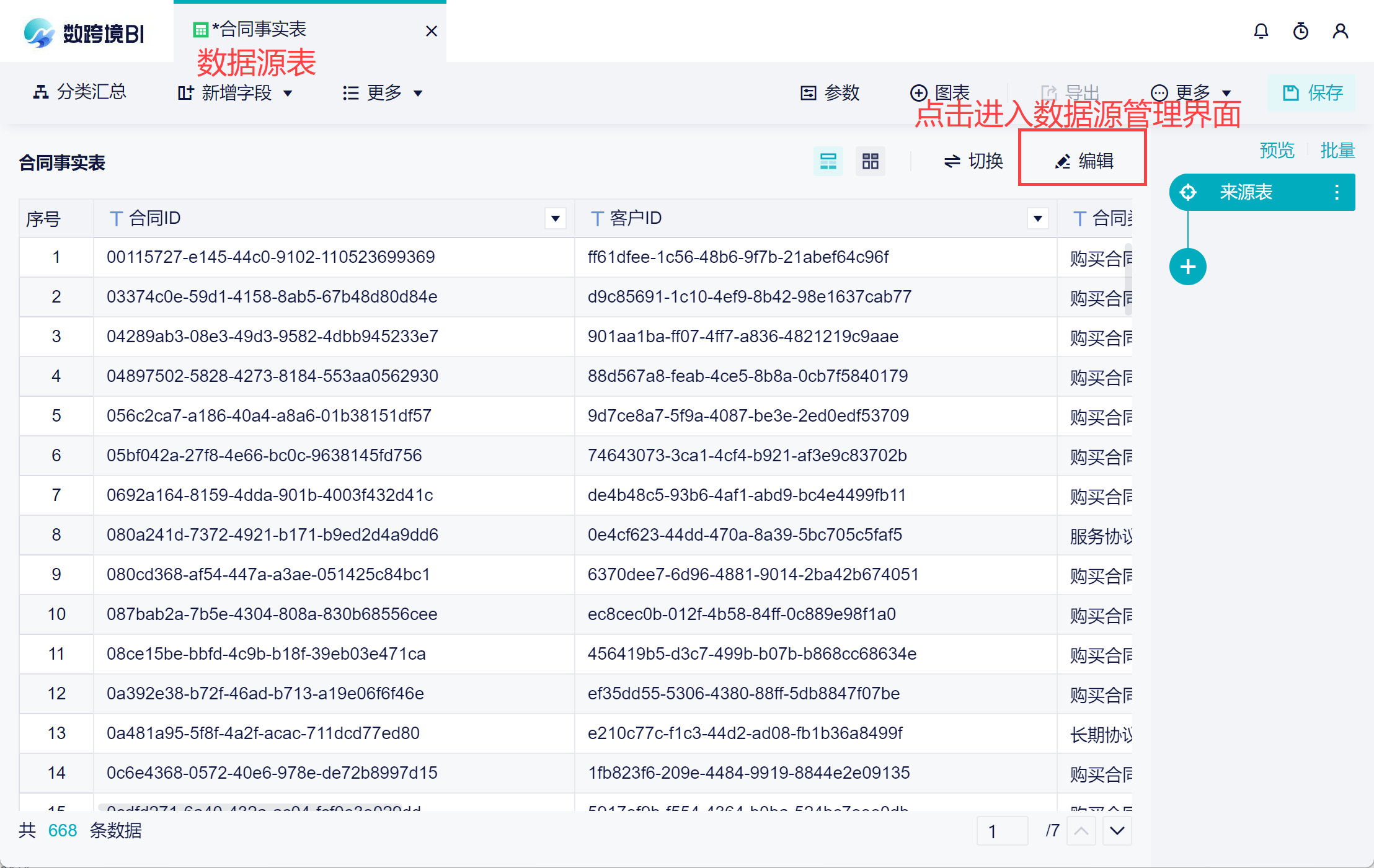Switch to grid card view icon
1374x868 pixels.
pos(870,162)
